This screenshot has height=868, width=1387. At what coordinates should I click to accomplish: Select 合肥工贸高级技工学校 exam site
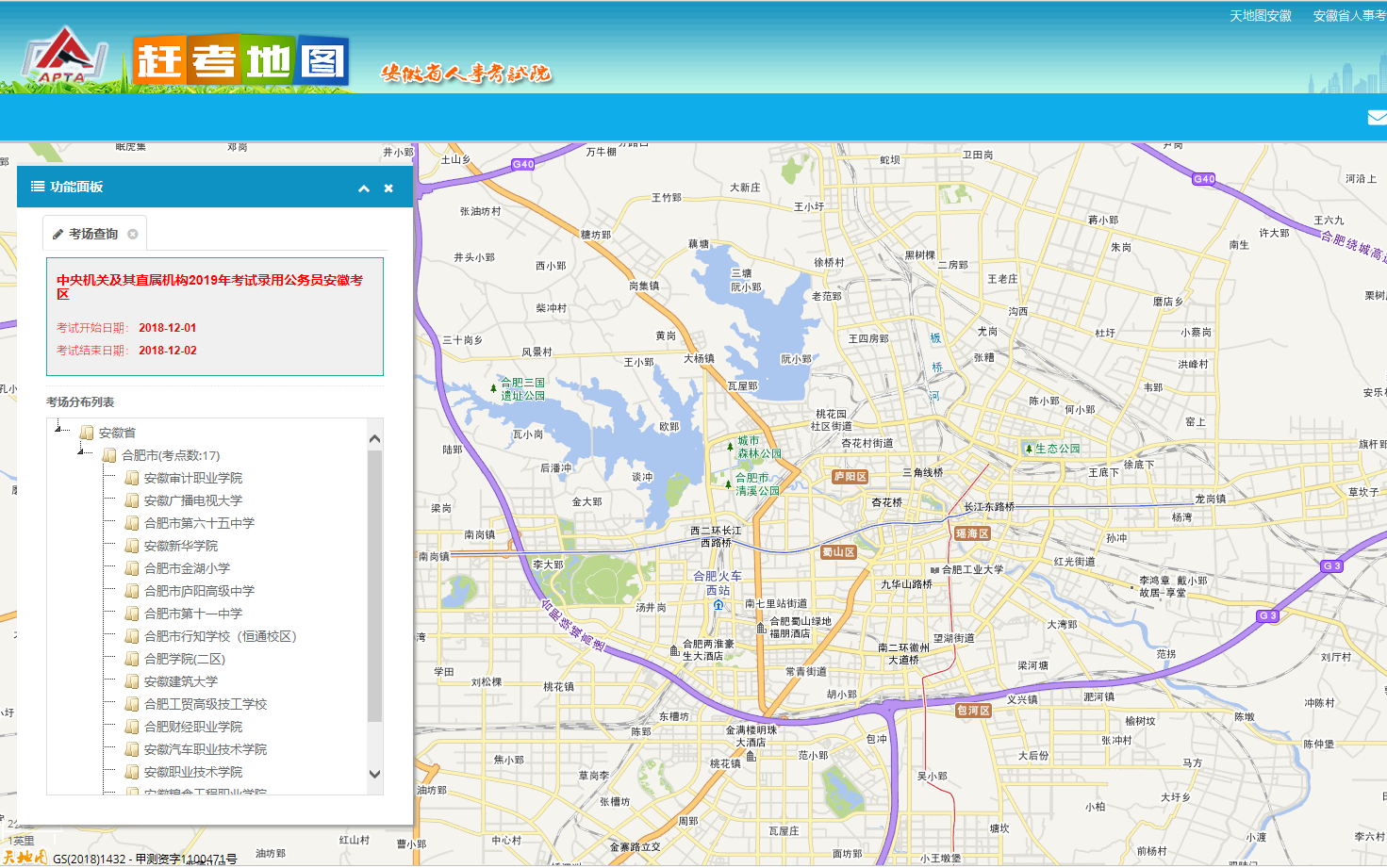point(206,704)
